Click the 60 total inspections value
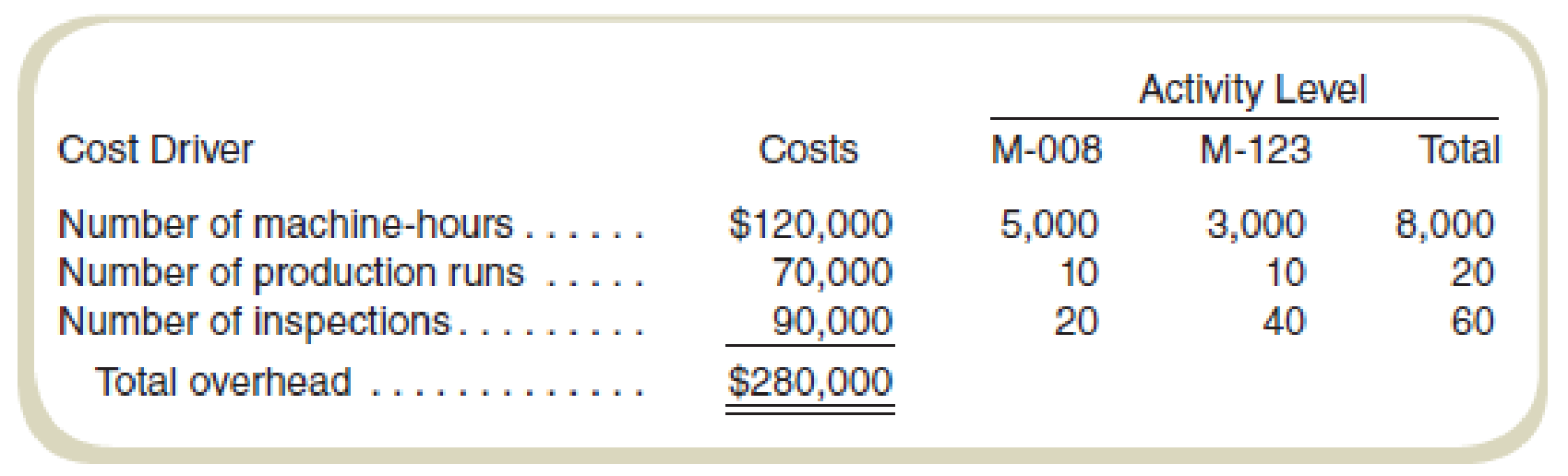Viewport: 1568px width, 476px height. click(1472, 321)
